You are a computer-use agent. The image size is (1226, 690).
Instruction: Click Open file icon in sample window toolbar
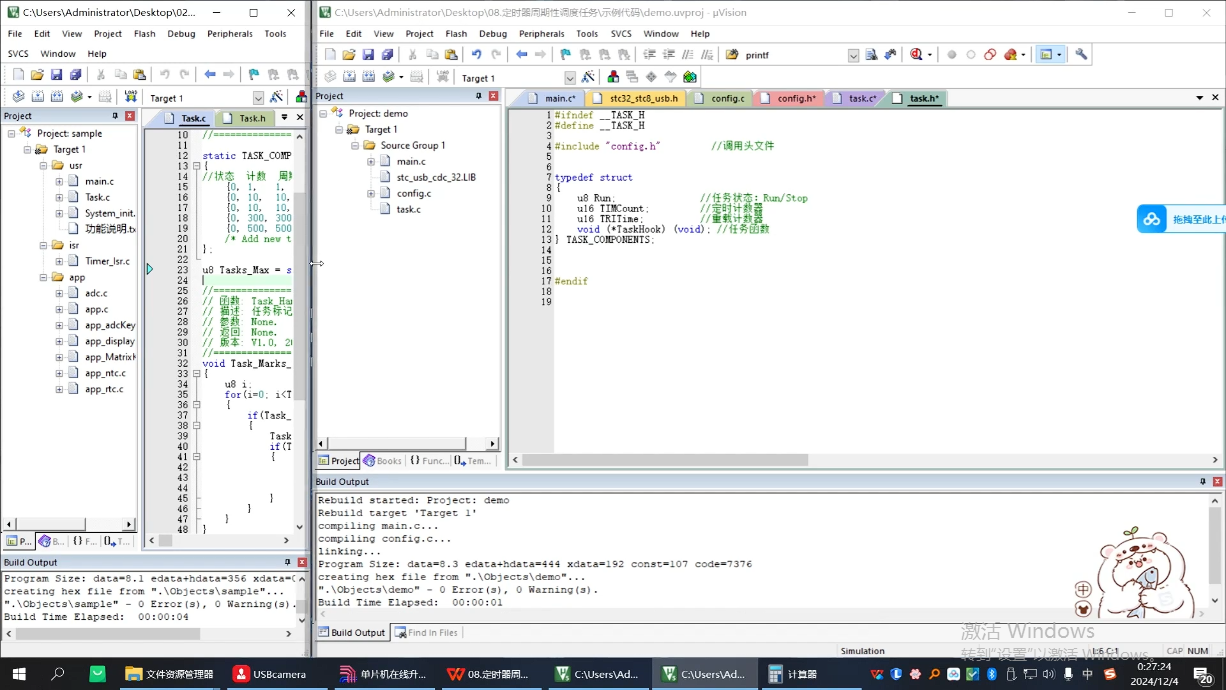37,75
